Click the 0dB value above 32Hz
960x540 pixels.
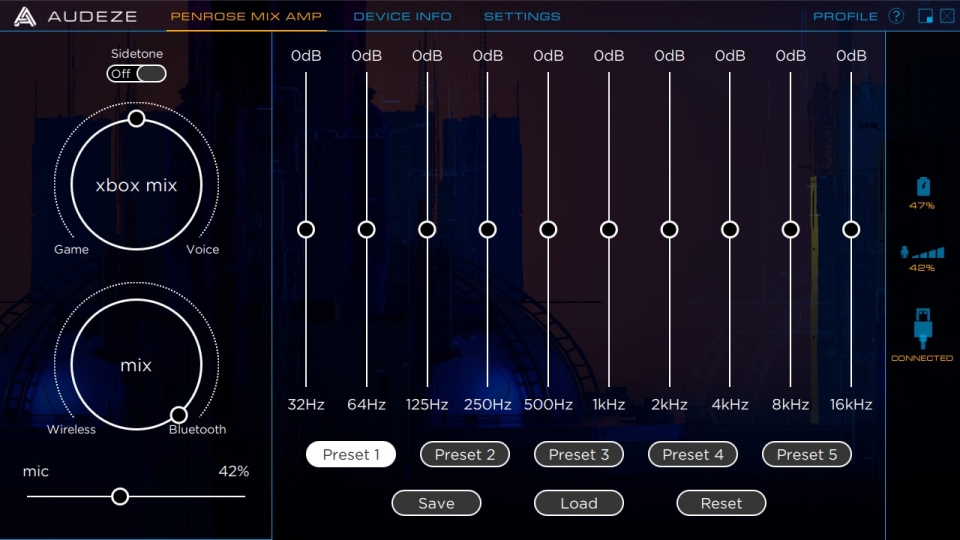[306, 56]
